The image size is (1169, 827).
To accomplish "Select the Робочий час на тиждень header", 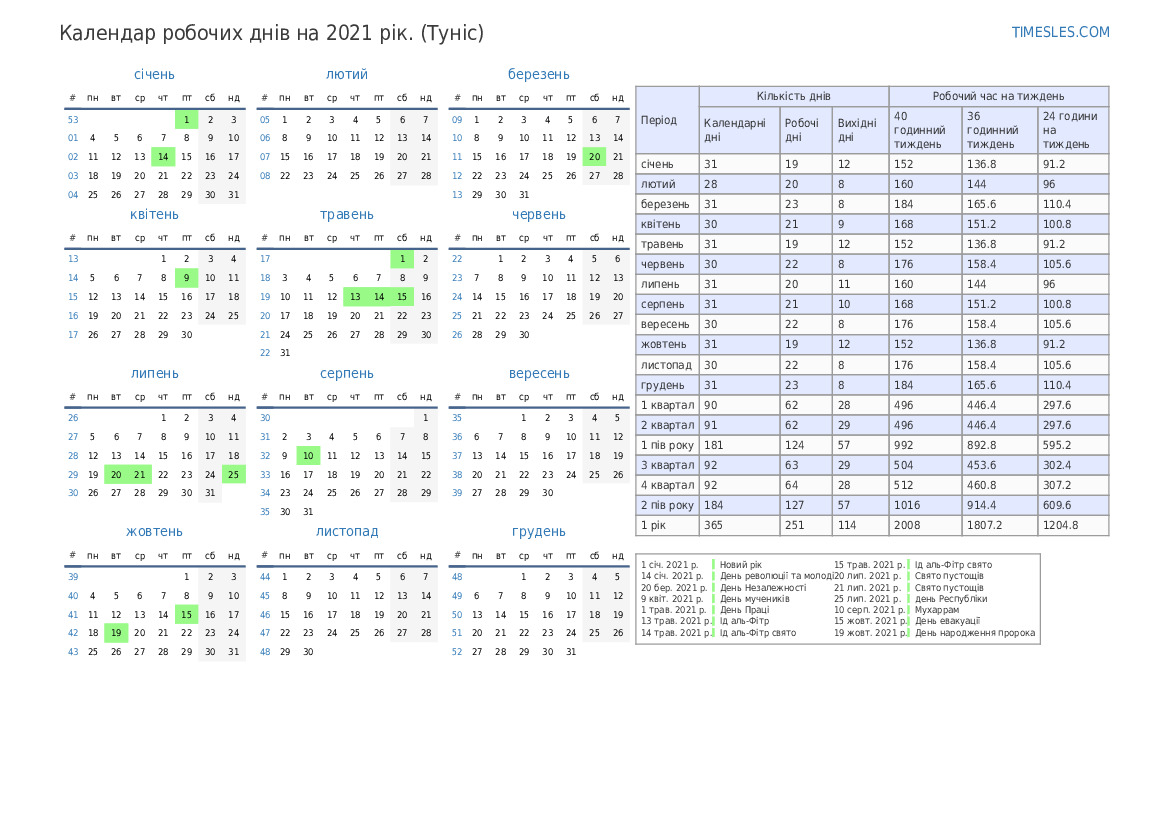I will point(998,96).
